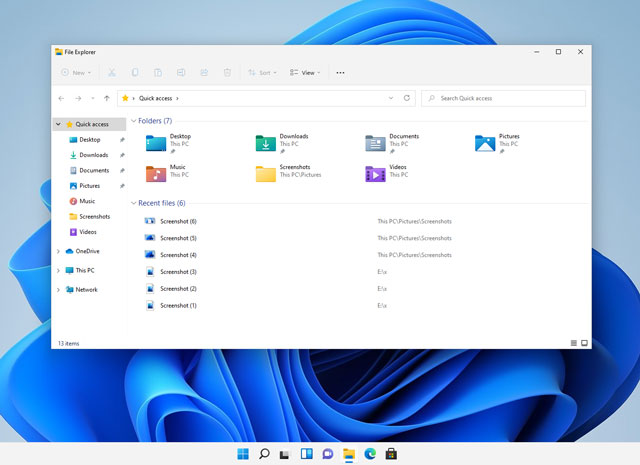
Task: Open Task View on the taskbar
Action: 285,454
